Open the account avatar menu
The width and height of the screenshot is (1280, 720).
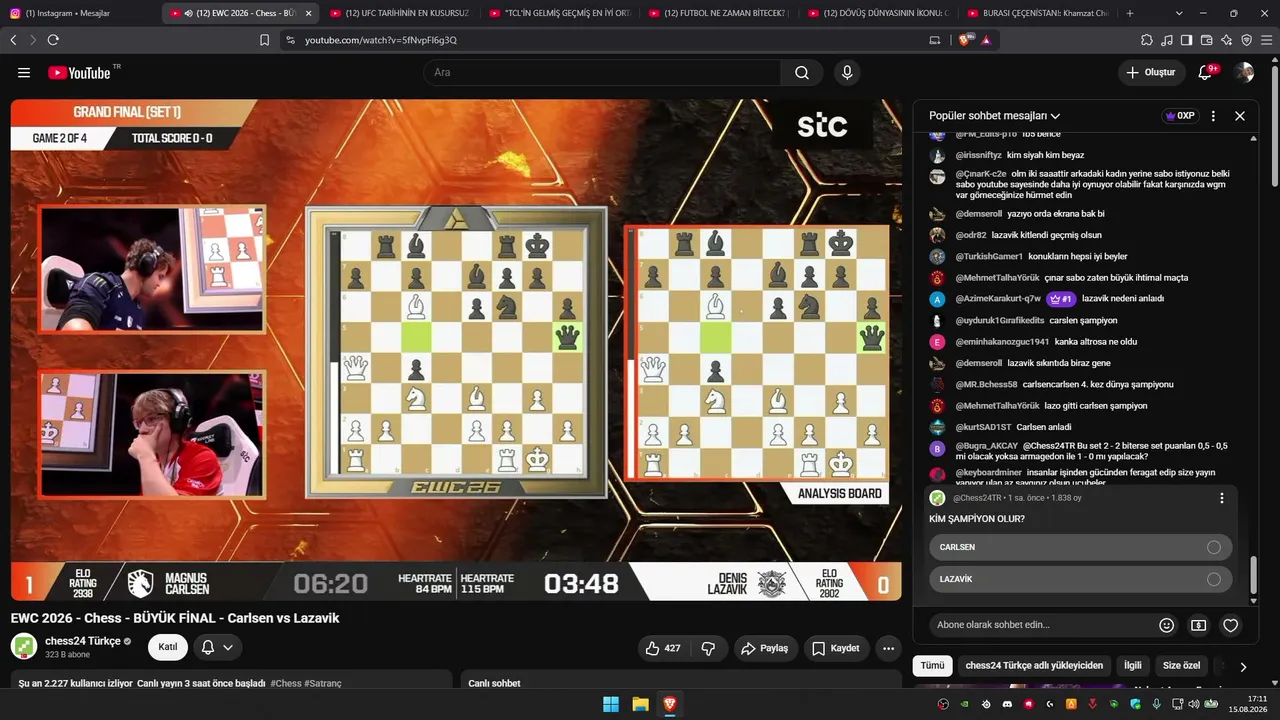coord(1244,73)
